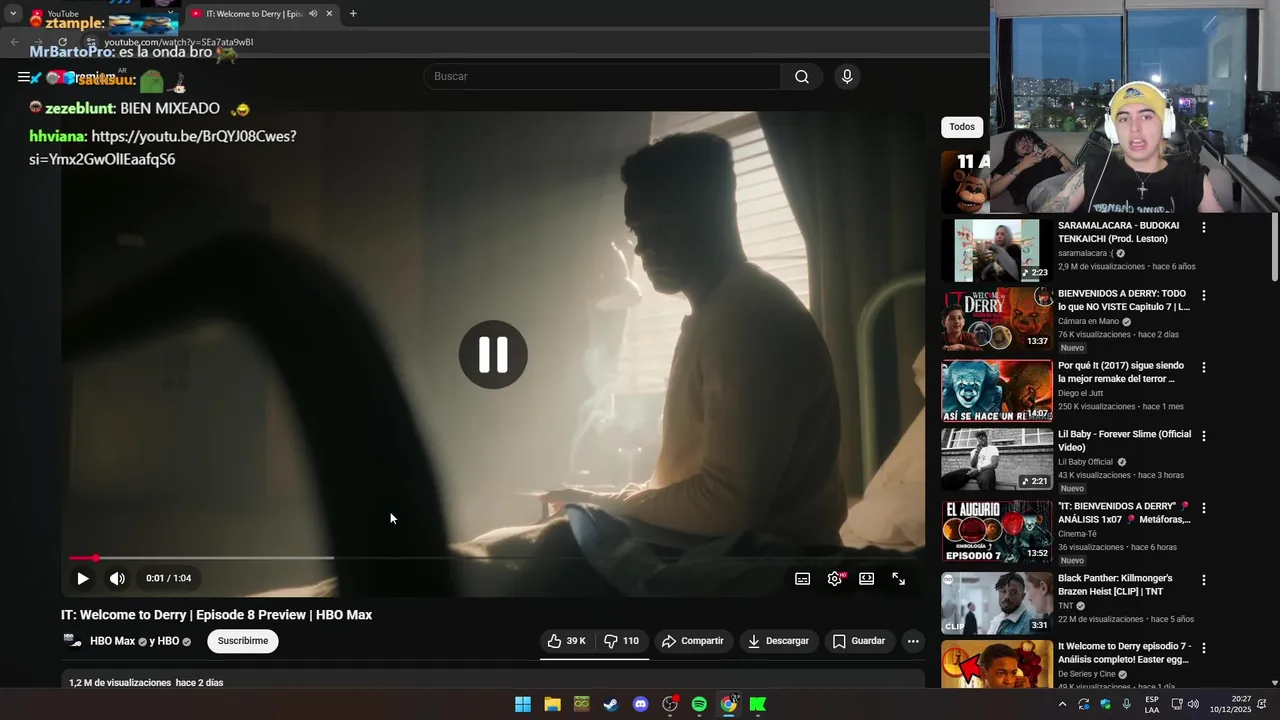Open the tray microphone indicator
The image size is (1280, 720).
1127,704
